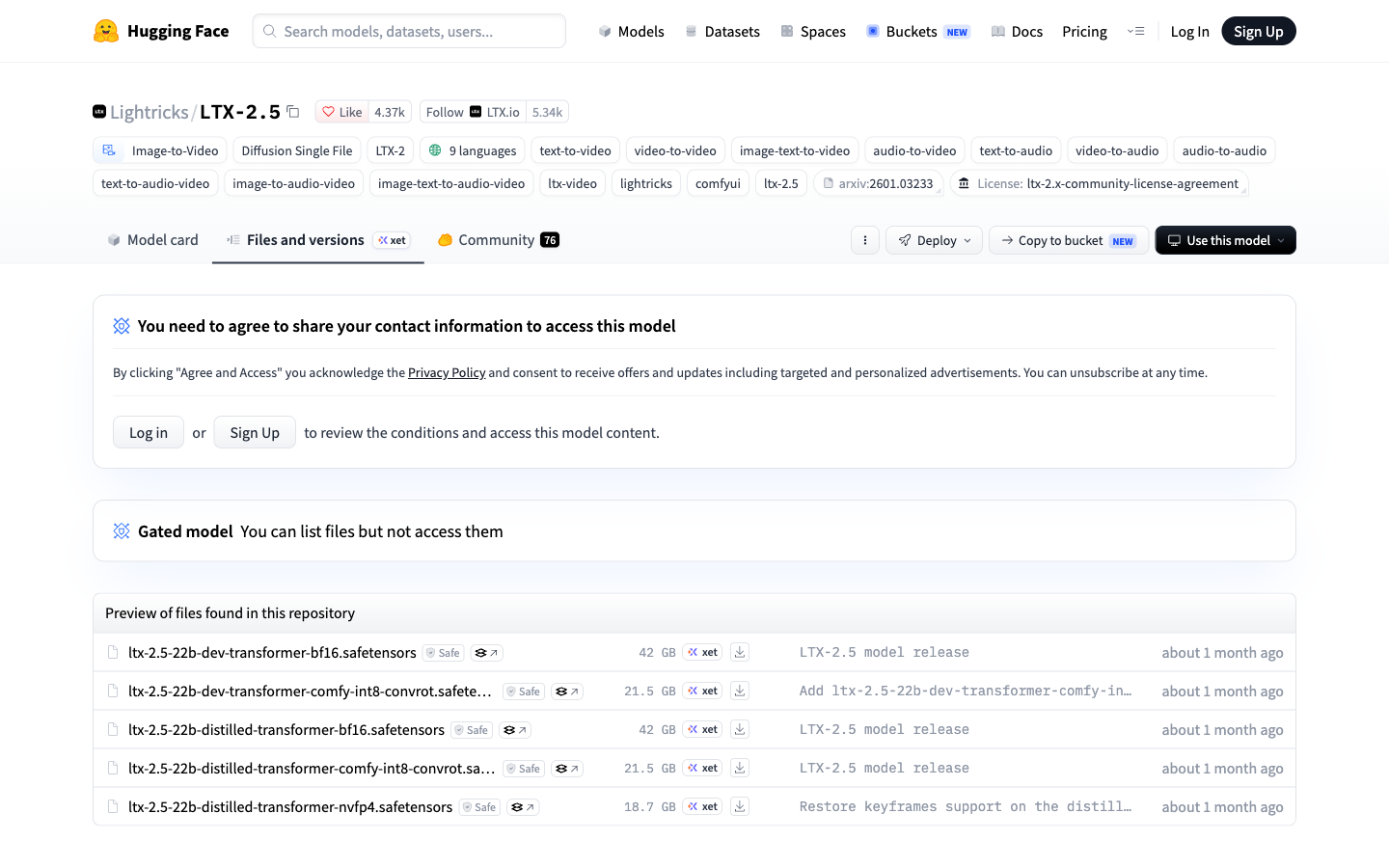Image resolution: width=1389 pixels, height=868 pixels.
Task: Open 'LTX-2.5 model release' commit for dev-transformer-bf16
Action: (885, 652)
